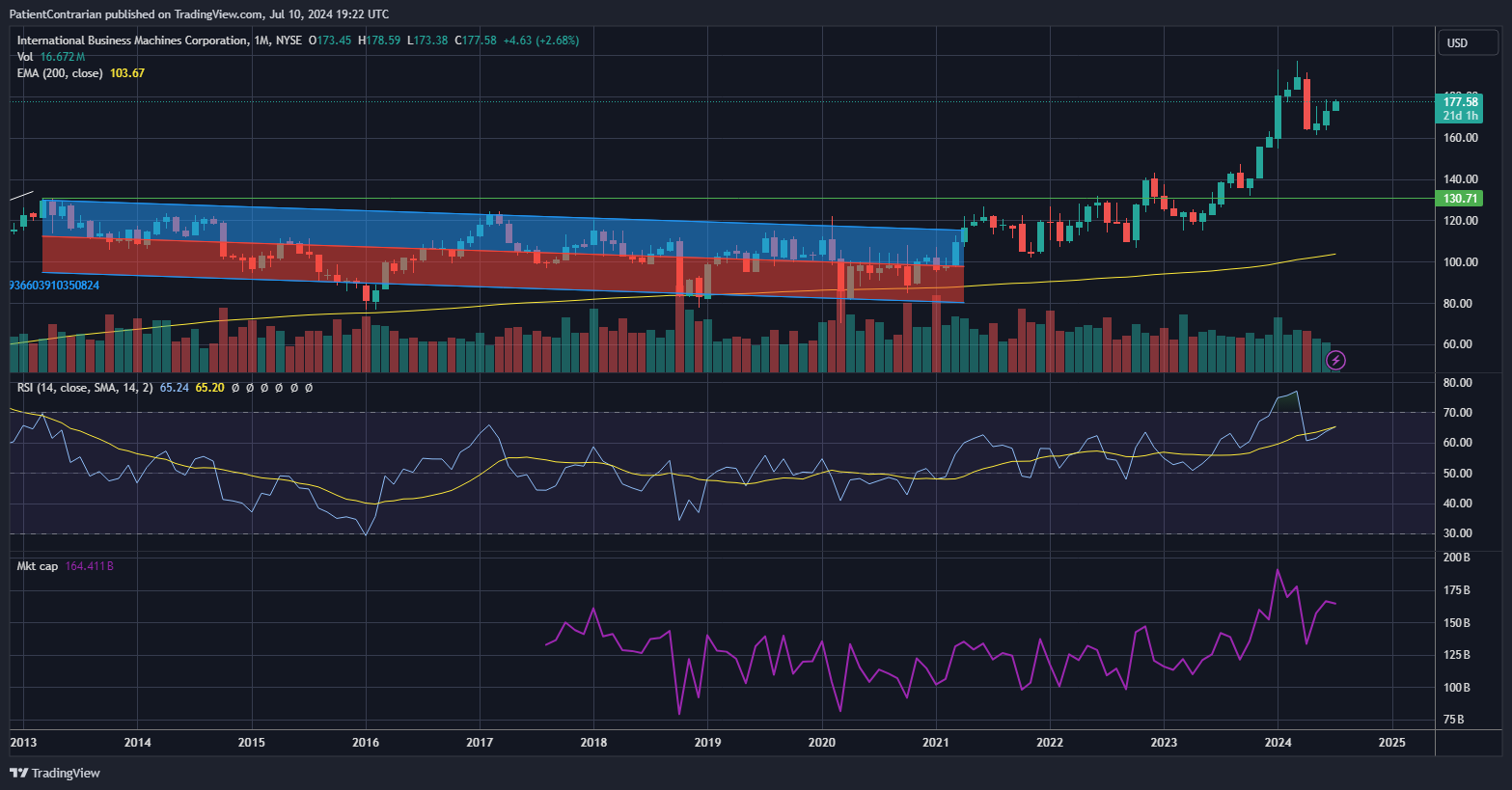Click the high value H178.59
1512x790 pixels.
pos(379,41)
